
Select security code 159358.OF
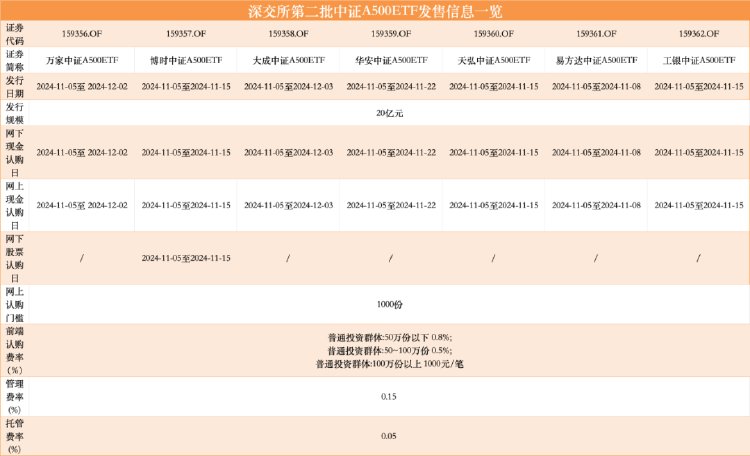point(288,34)
